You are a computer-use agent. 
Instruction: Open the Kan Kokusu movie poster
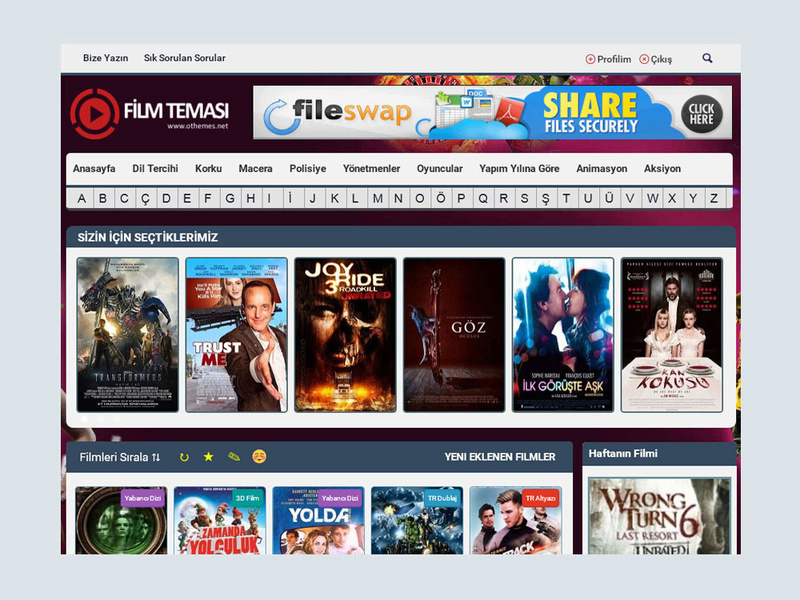[x=672, y=335]
